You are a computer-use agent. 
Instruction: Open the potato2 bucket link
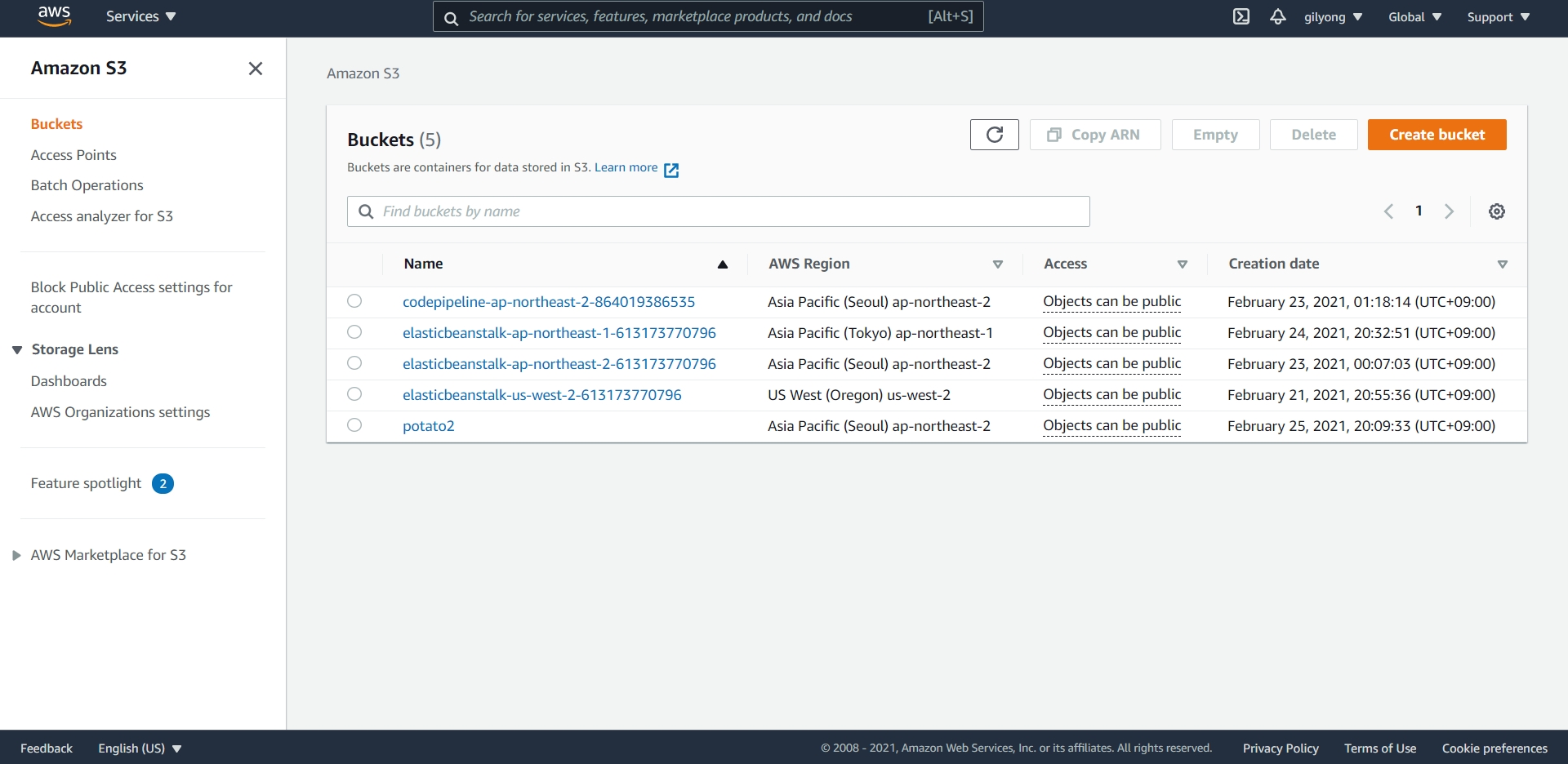[429, 426]
